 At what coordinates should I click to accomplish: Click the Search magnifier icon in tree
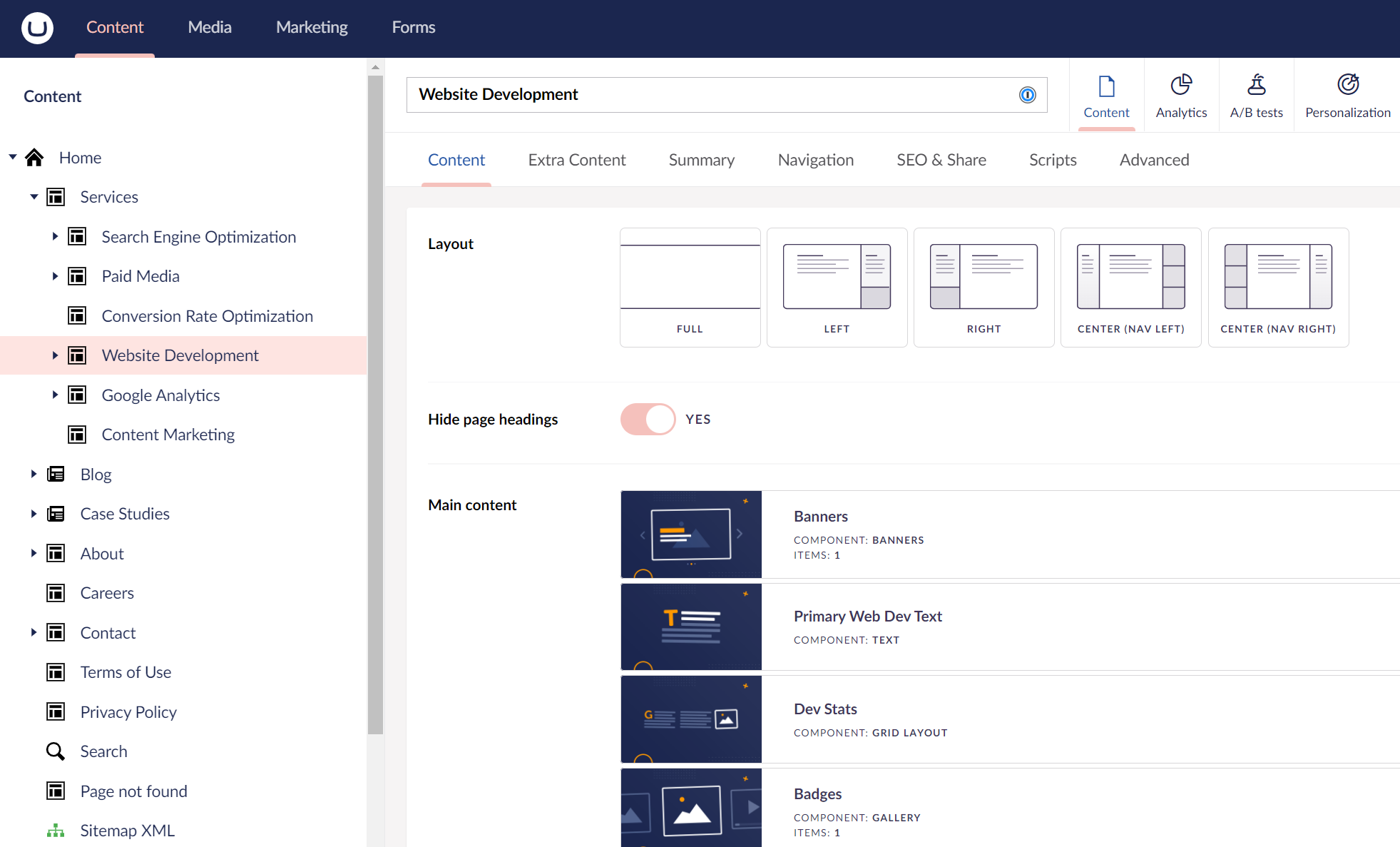[x=56, y=751]
